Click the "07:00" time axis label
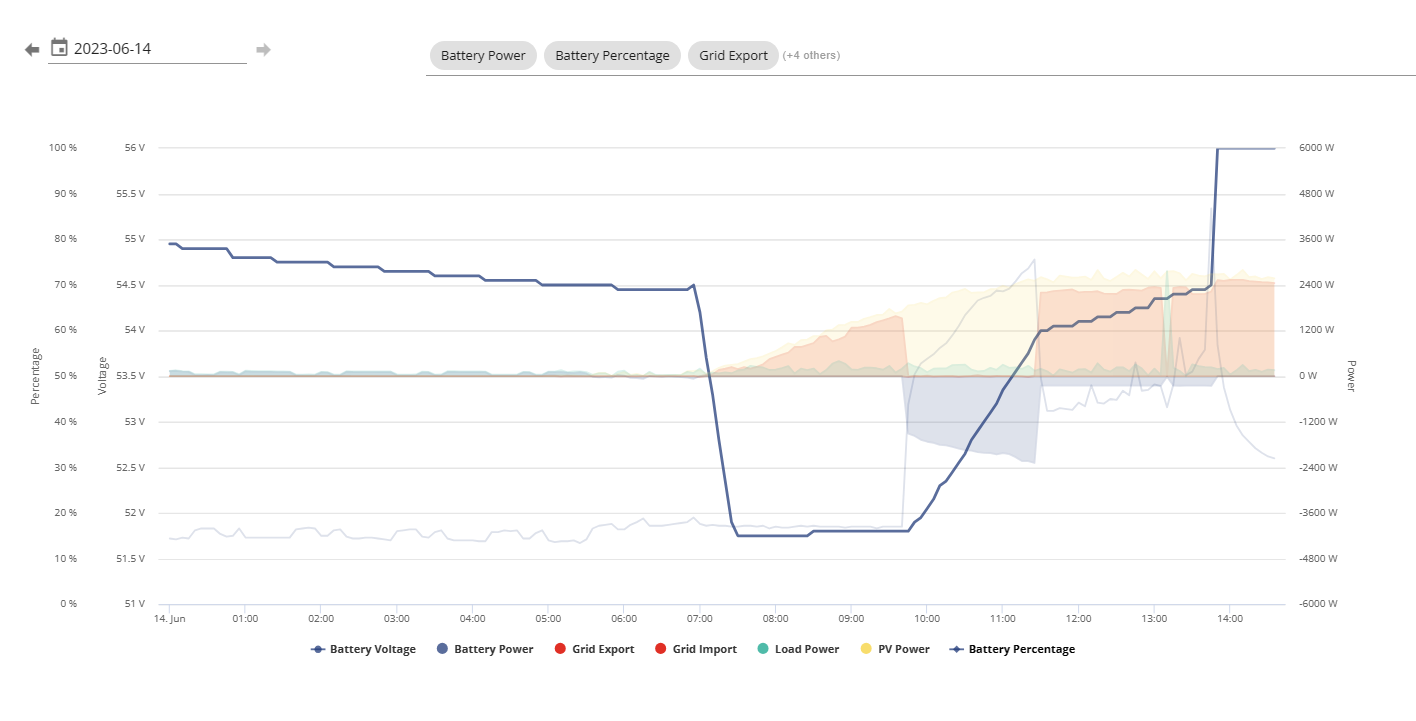 point(700,619)
